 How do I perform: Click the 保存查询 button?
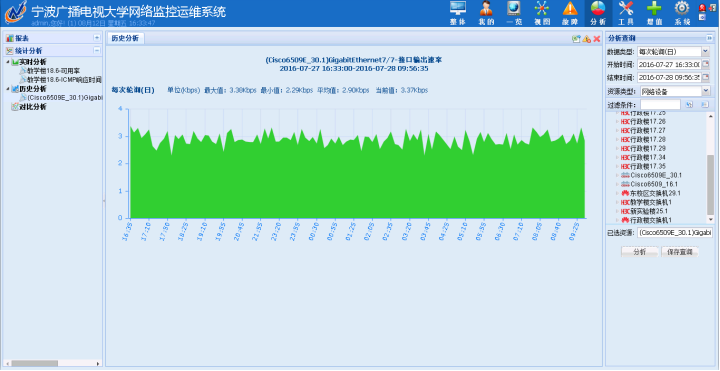point(680,252)
